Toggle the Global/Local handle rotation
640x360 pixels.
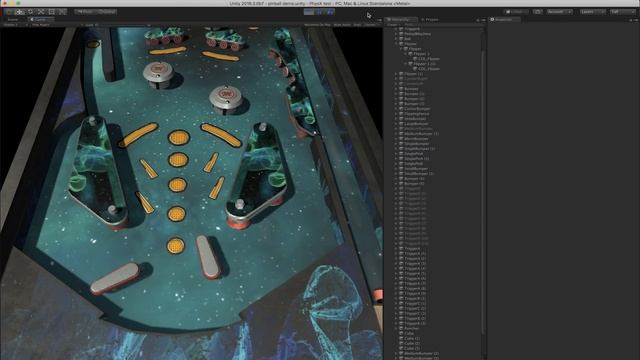click(x=107, y=12)
